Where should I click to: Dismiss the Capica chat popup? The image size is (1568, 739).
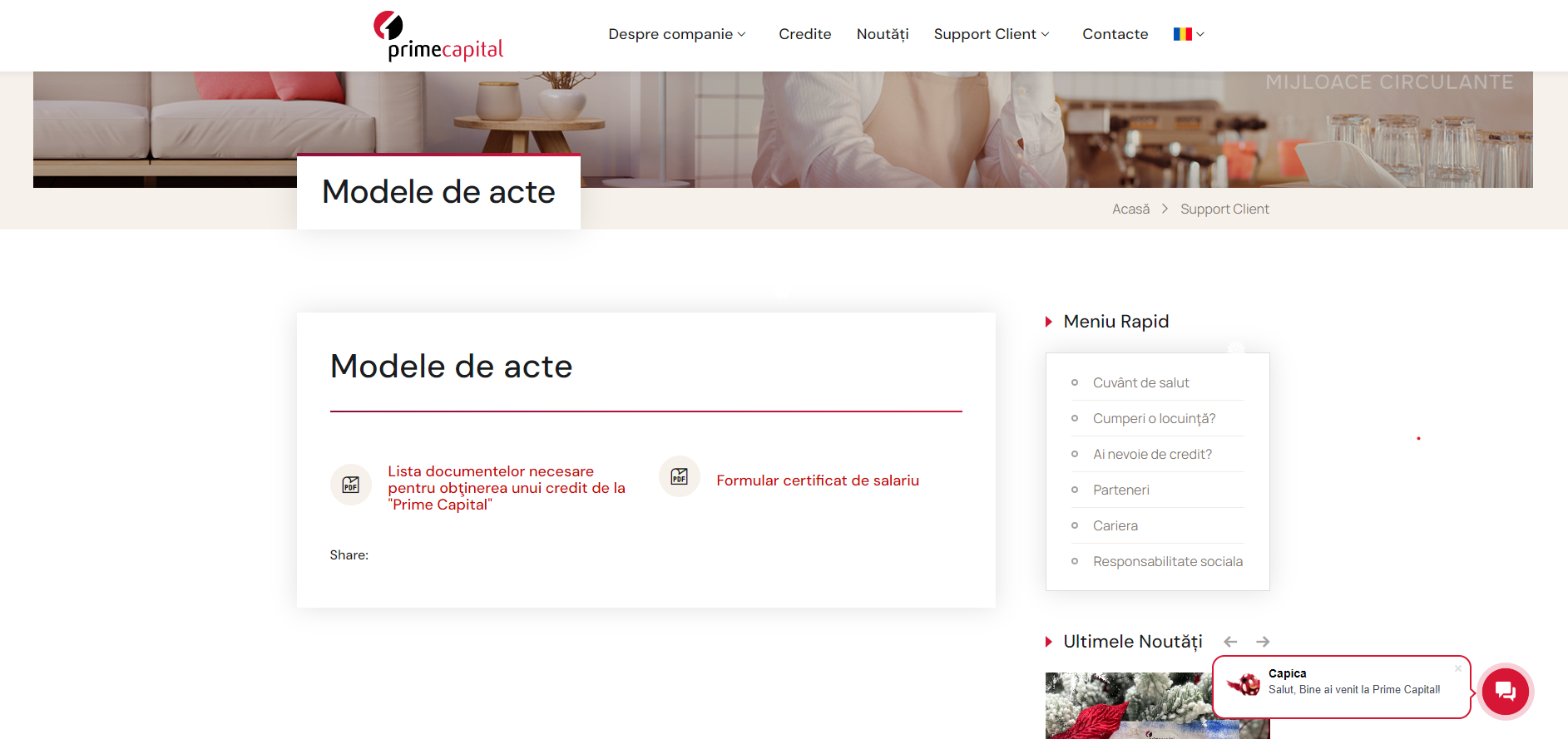(x=1458, y=668)
